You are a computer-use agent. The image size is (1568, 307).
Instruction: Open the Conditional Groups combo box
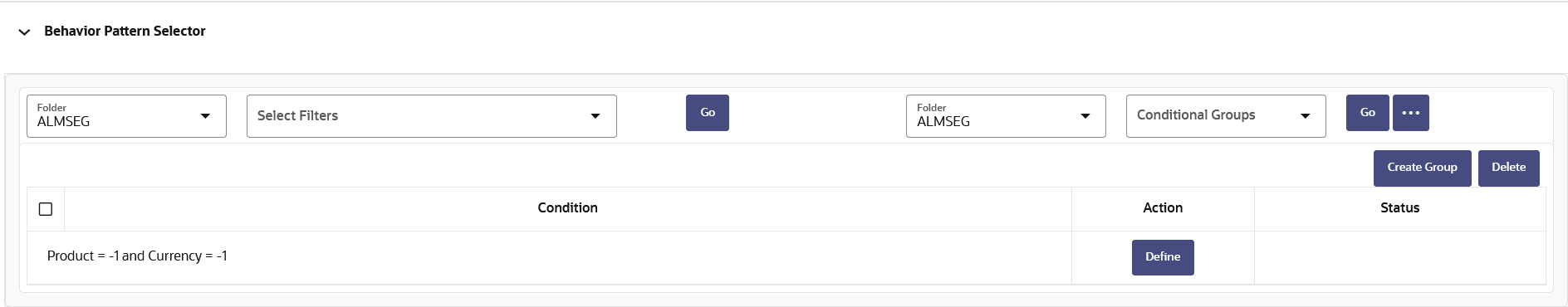click(1226, 116)
